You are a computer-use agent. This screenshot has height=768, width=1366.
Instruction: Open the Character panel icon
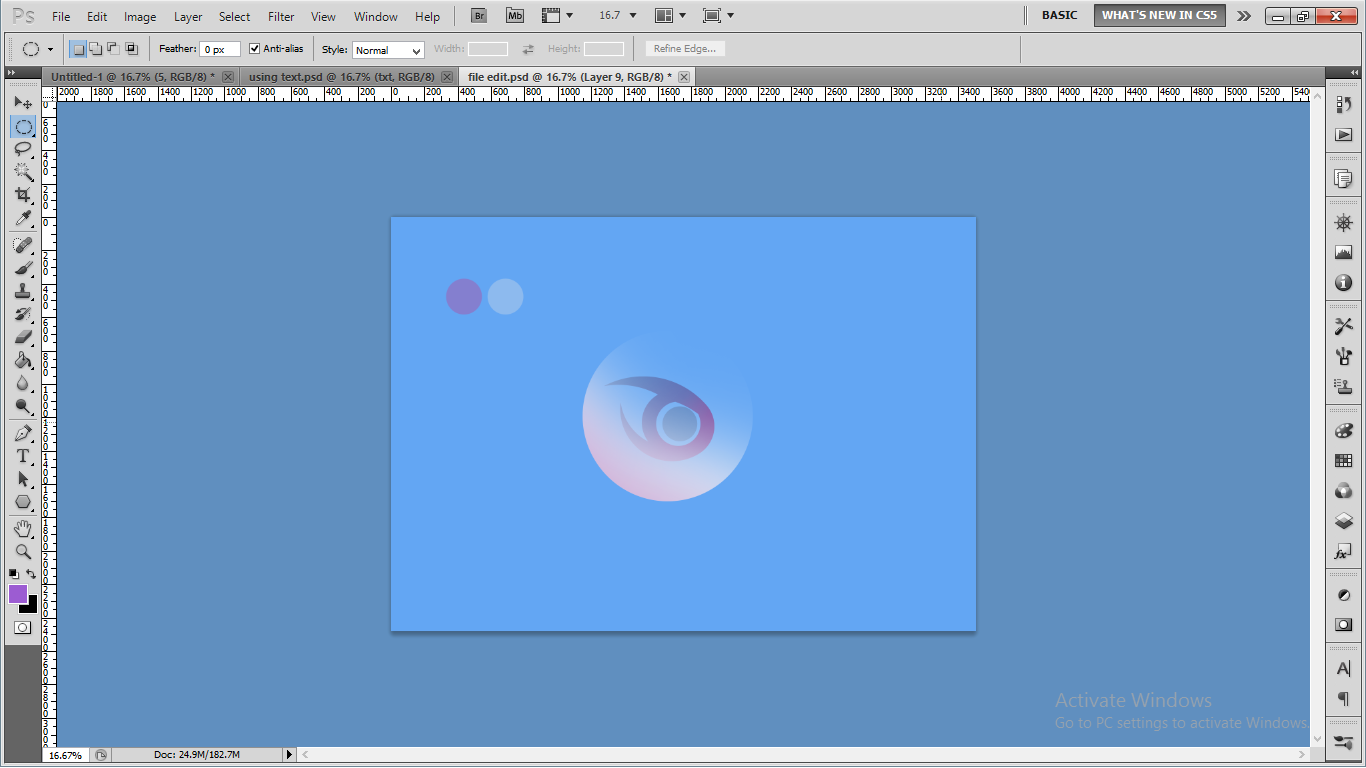click(x=1343, y=669)
